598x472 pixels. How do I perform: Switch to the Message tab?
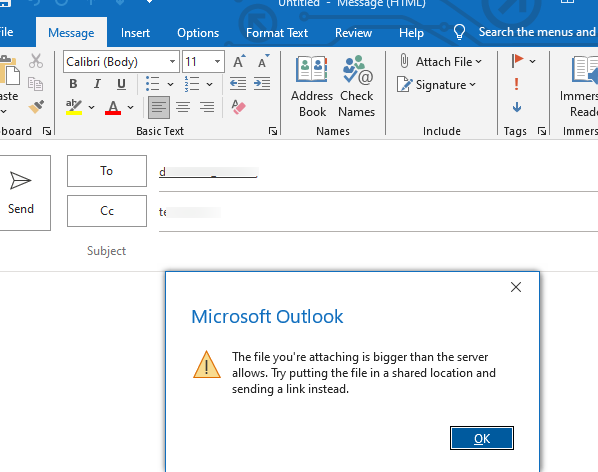(x=71, y=33)
